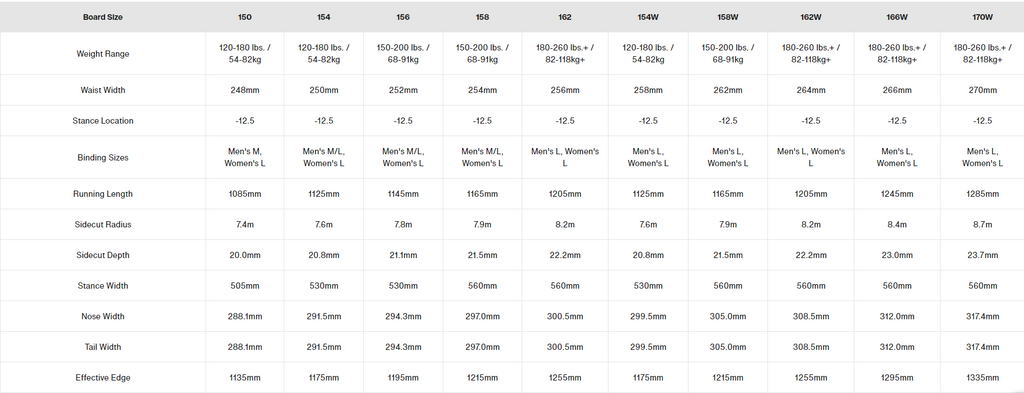Screen dimensions: 1024x393
Task: Click the Stance Width row label
Action: pyautogui.click(x=103, y=286)
